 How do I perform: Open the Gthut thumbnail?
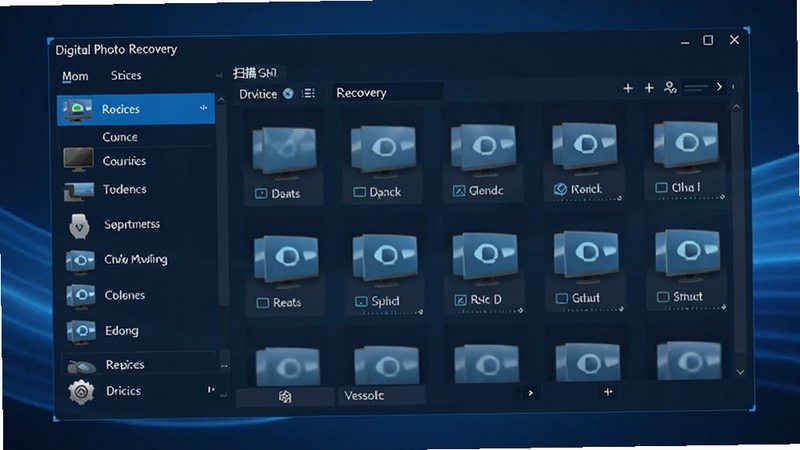coord(586,258)
